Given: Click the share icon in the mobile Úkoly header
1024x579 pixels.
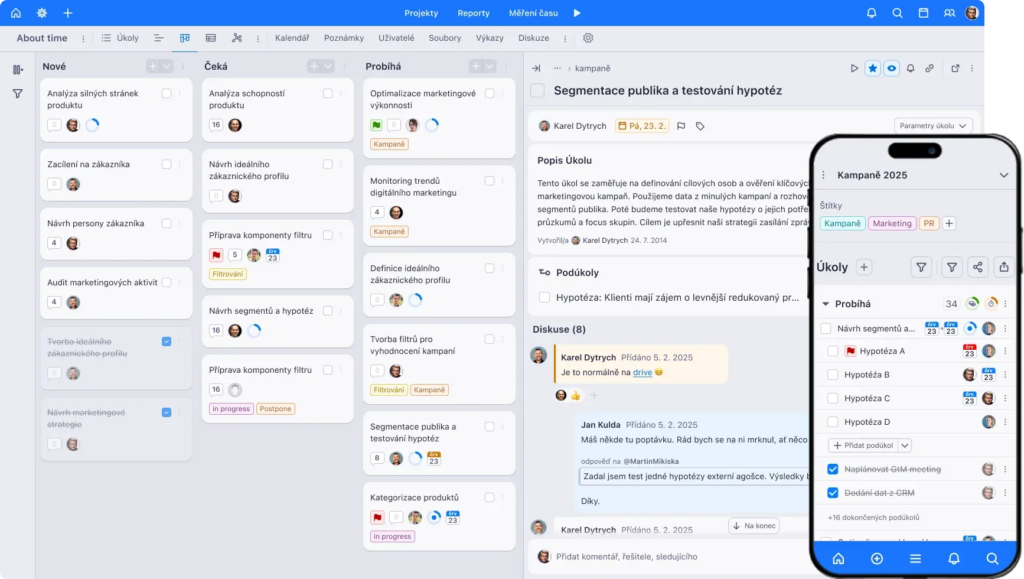Looking at the screenshot, I should click(977, 267).
